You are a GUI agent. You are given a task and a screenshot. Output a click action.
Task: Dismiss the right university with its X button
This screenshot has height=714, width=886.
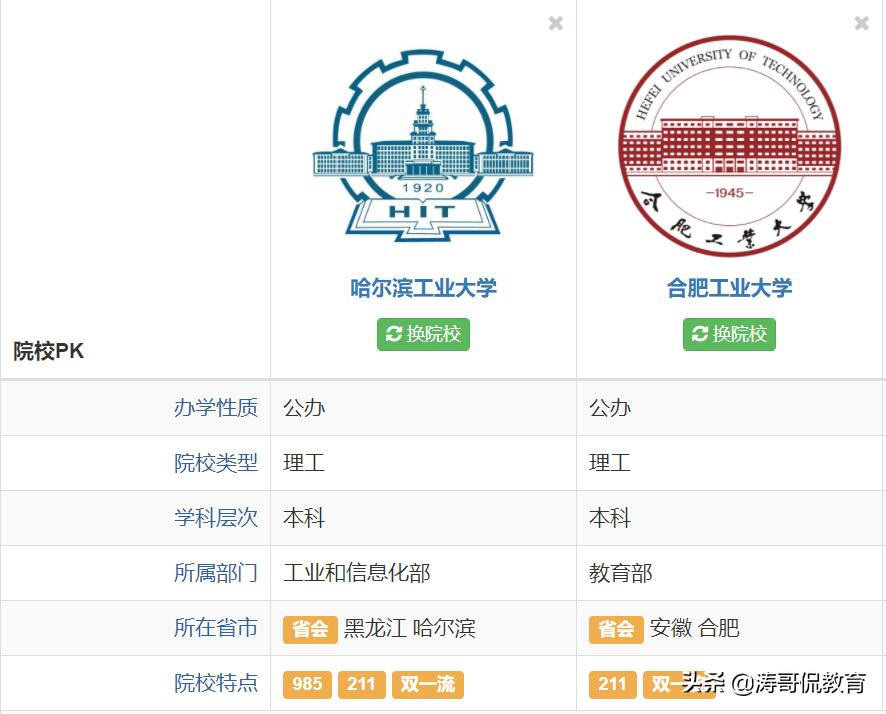pyautogui.click(x=862, y=23)
